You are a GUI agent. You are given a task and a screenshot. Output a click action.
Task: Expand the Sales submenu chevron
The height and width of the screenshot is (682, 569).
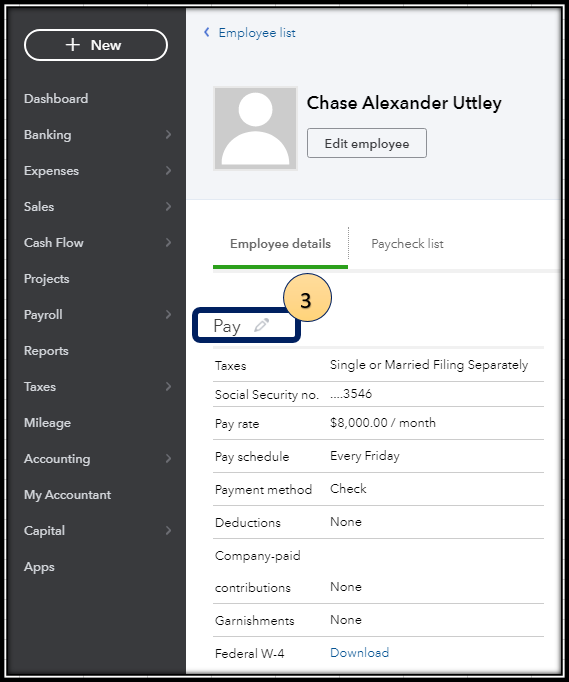pos(168,207)
